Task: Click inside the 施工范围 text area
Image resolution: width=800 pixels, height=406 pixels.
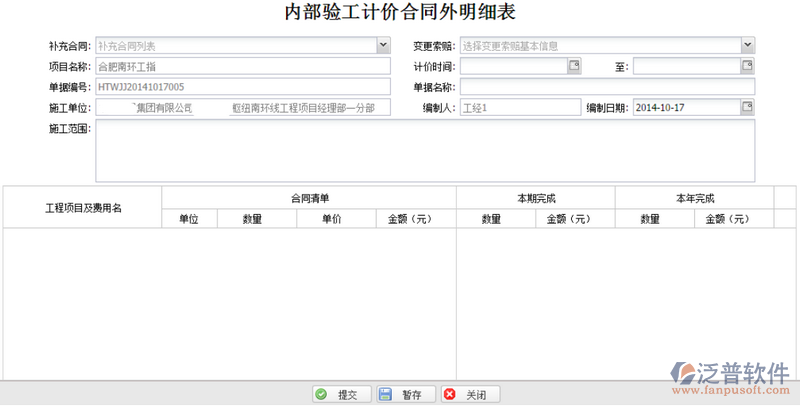Action: 424,150
